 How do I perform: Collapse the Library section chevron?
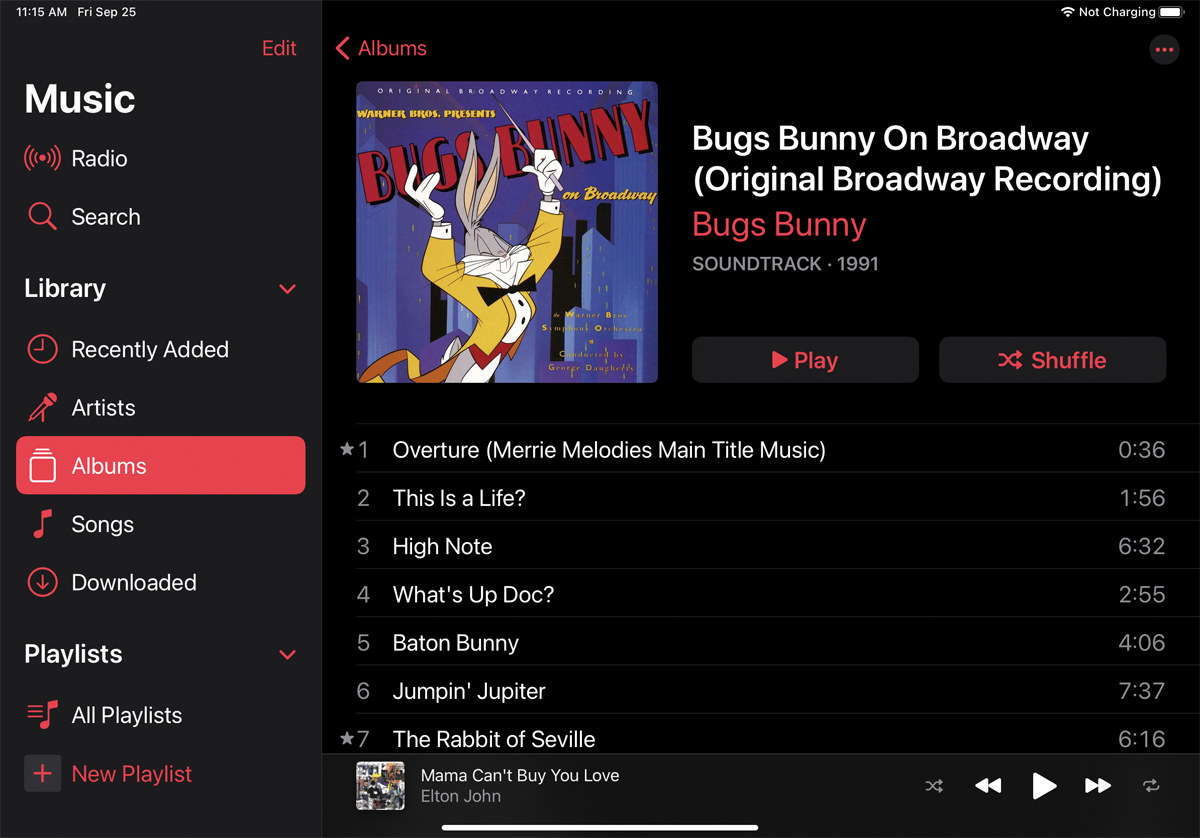tap(287, 289)
